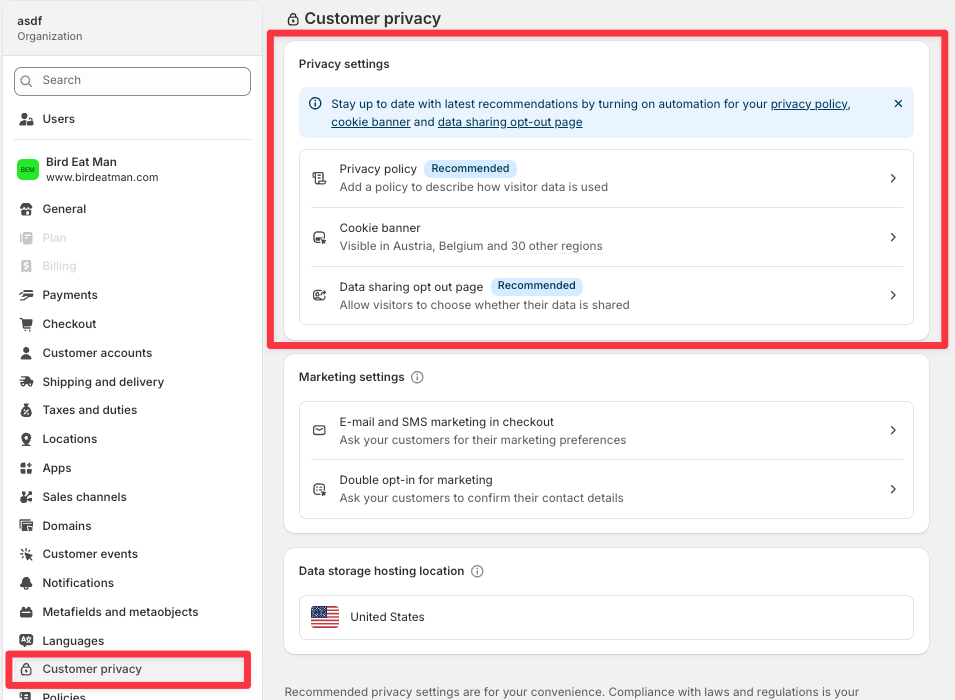The height and width of the screenshot is (700, 955).
Task: Click the Customer events sparkle icon
Action: (x=26, y=554)
